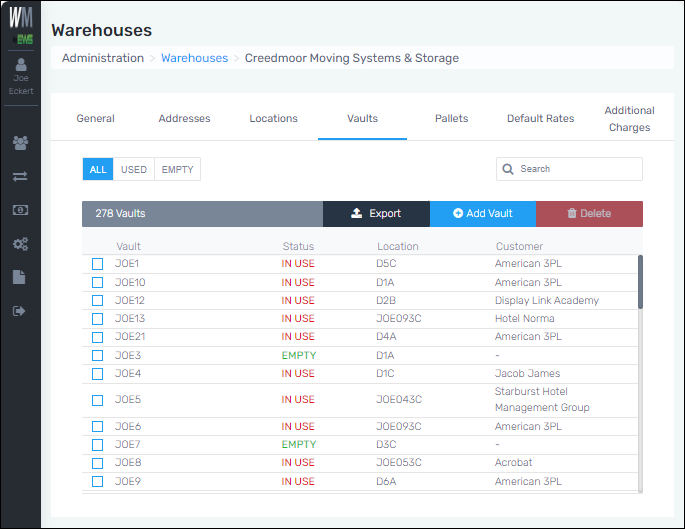Open the documents file icon in sidebar
Screen dimensions: 685x529
[x=19, y=277]
